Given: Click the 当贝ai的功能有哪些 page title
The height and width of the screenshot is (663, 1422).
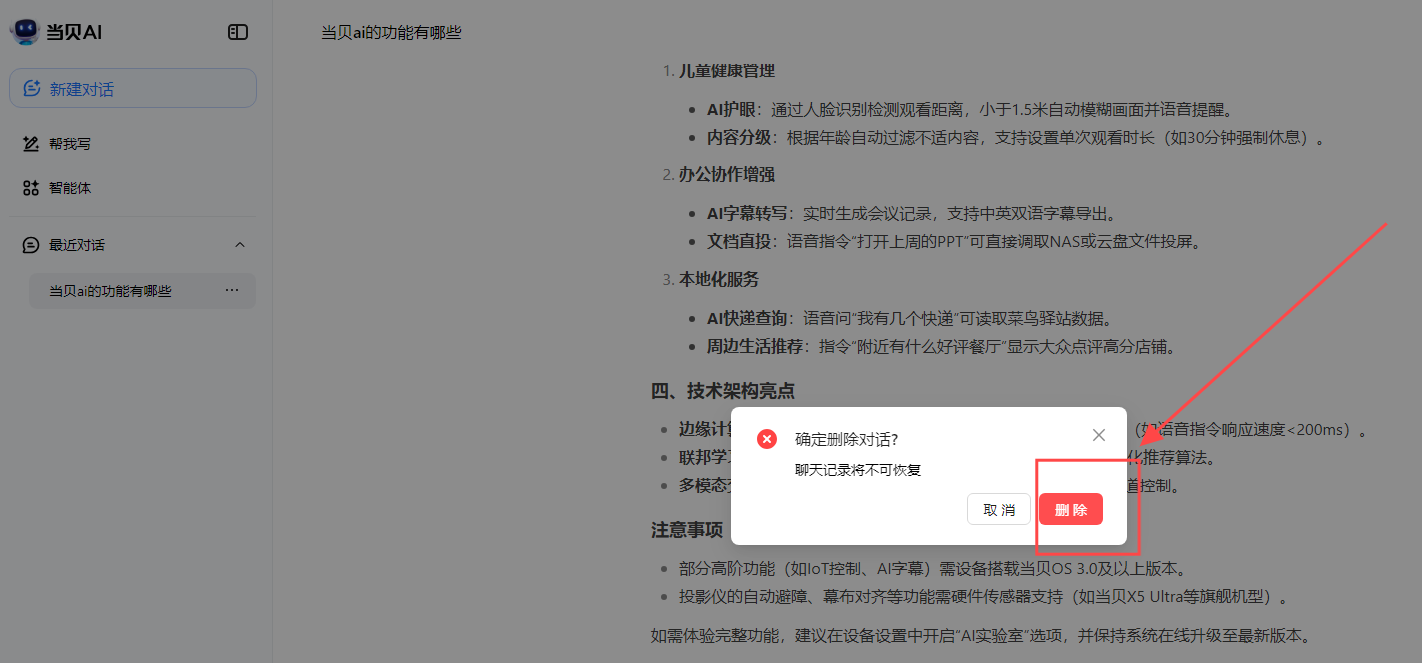Looking at the screenshot, I should [391, 33].
